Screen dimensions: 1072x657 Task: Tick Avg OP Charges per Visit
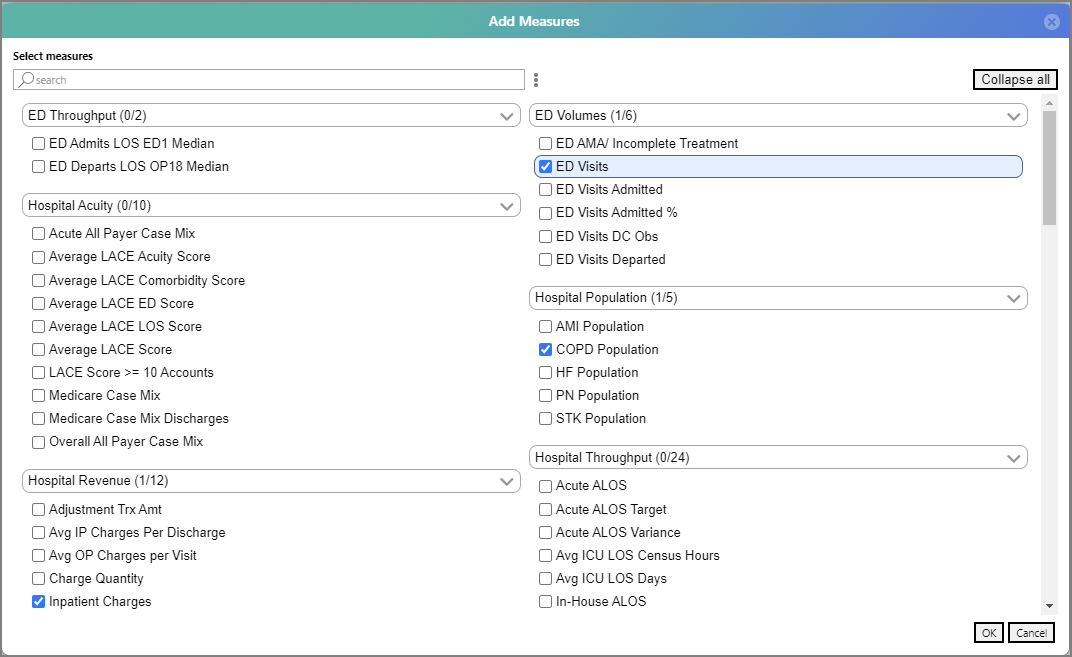point(39,556)
